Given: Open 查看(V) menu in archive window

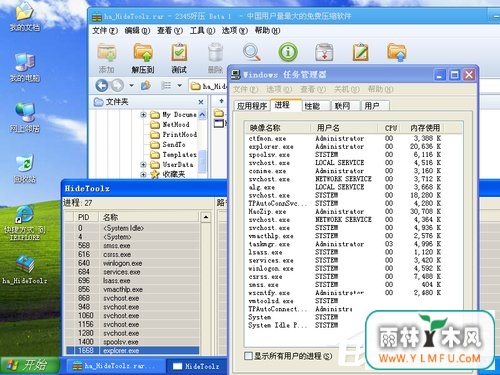Looking at the screenshot, I should click(x=170, y=31).
